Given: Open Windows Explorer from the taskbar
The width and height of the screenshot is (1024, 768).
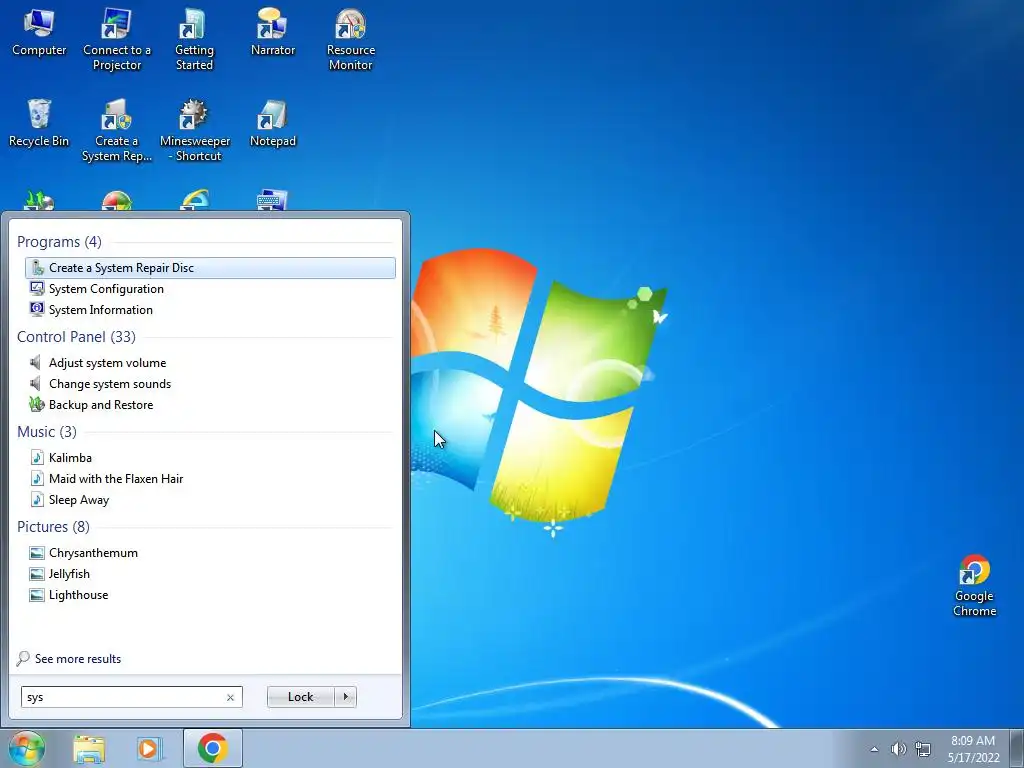Looking at the screenshot, I should (x=89, y=748).
